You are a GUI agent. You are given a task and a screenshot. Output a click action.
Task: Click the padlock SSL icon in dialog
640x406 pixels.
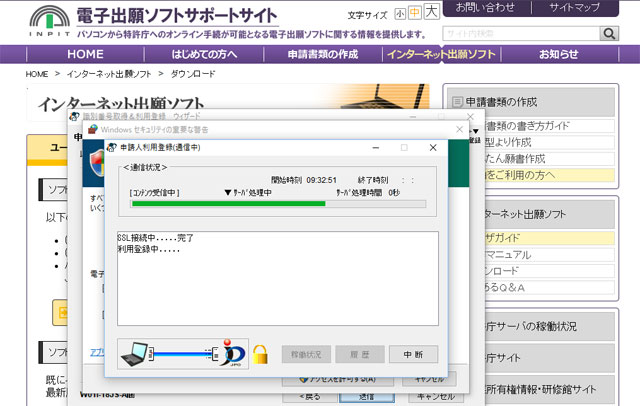coord(259,354)
